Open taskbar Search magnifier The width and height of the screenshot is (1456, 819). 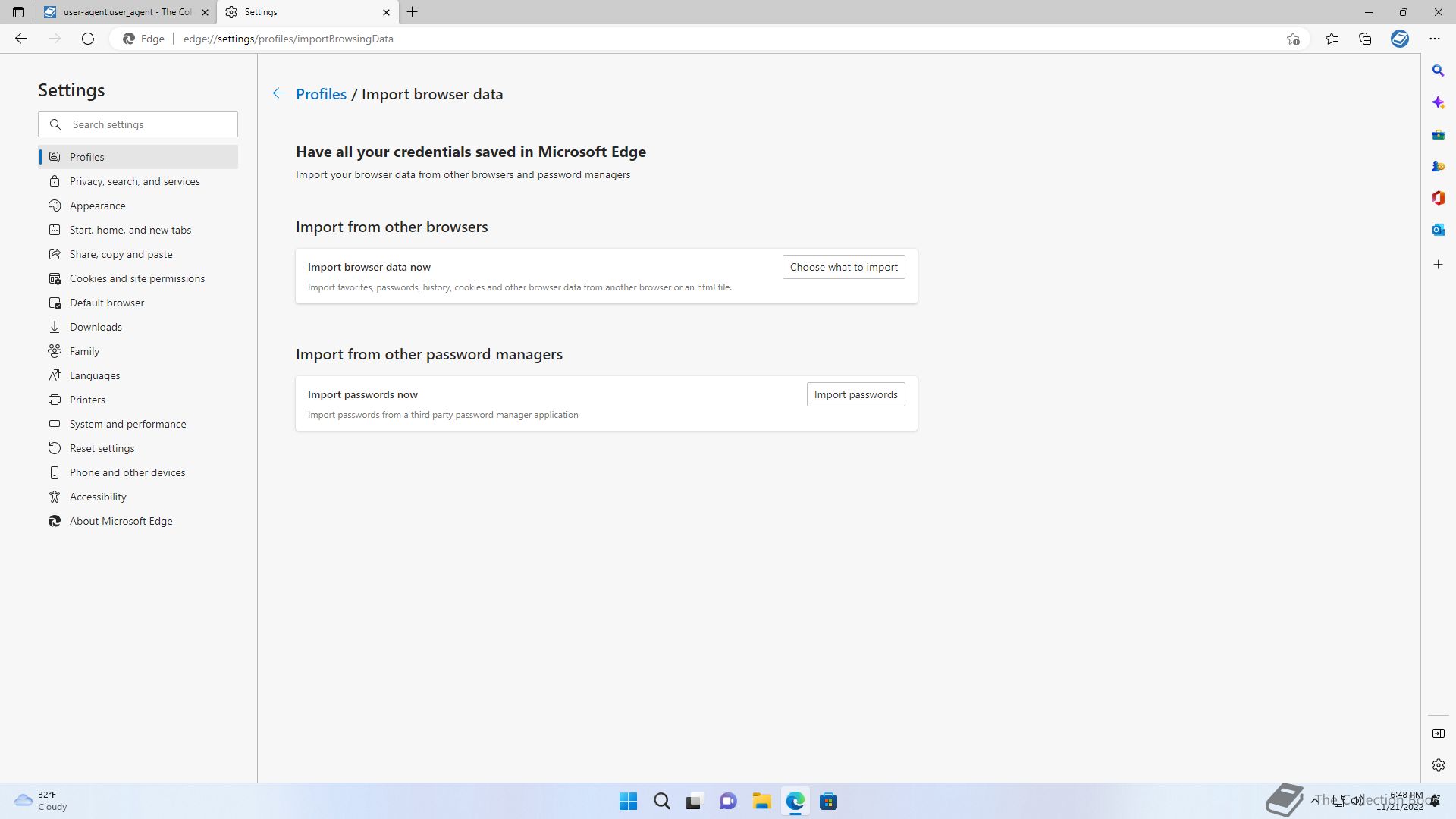click(661, 802)
